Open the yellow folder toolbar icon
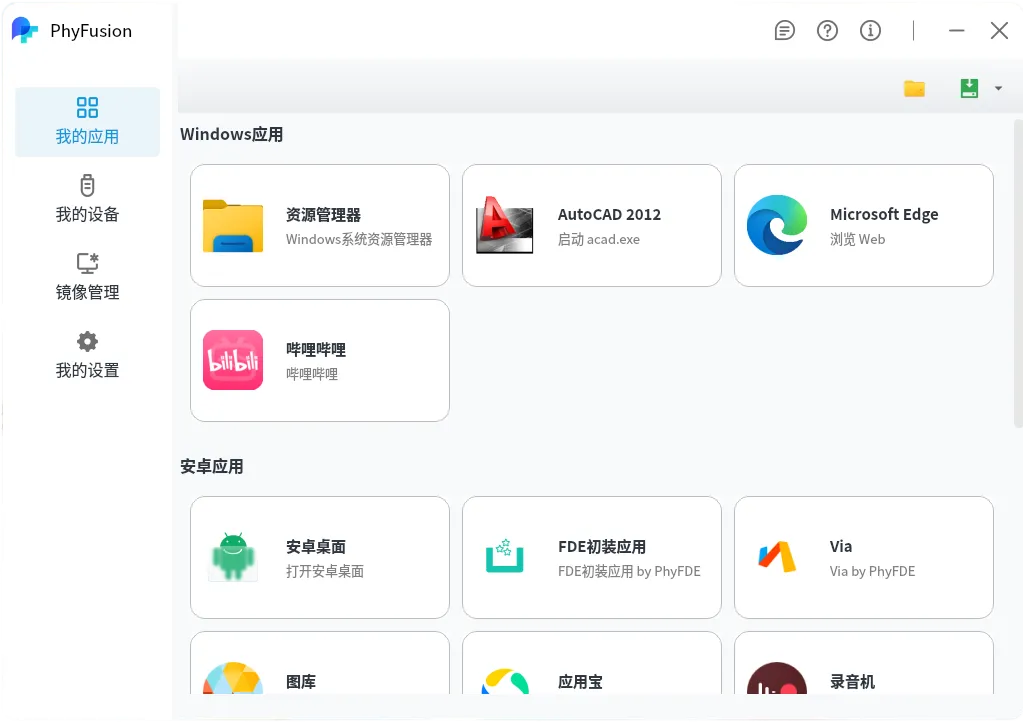Screen dimensions: 1023x722 [x=914, y=88]
